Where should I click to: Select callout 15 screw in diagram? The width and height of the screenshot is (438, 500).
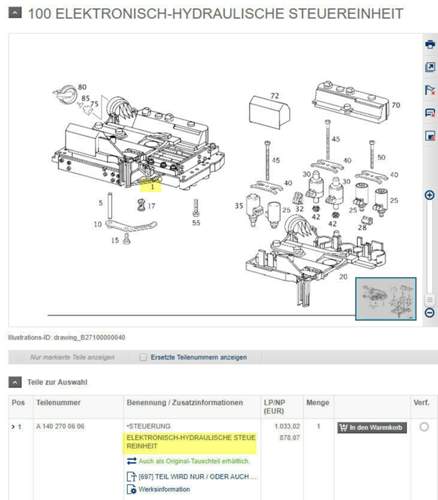pos(115,240)
